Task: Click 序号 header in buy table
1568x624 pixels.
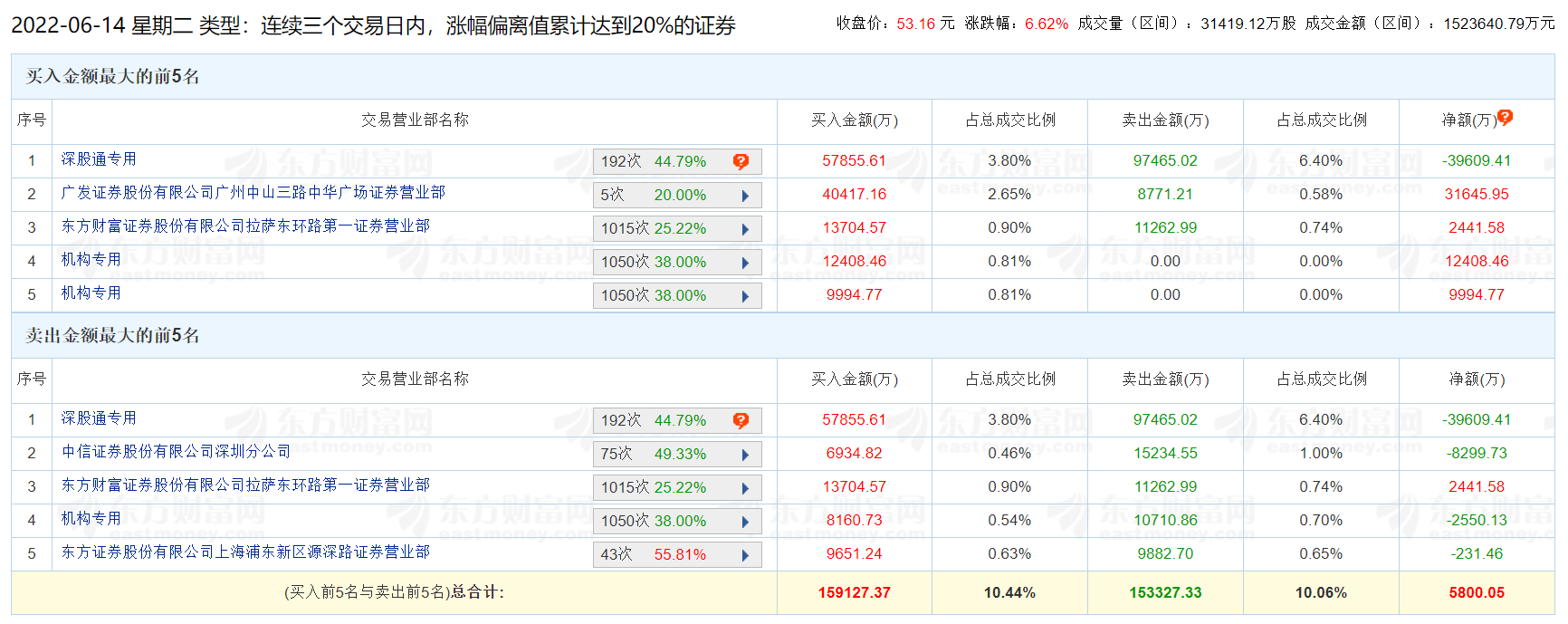Action: click(x=32, y=120)
